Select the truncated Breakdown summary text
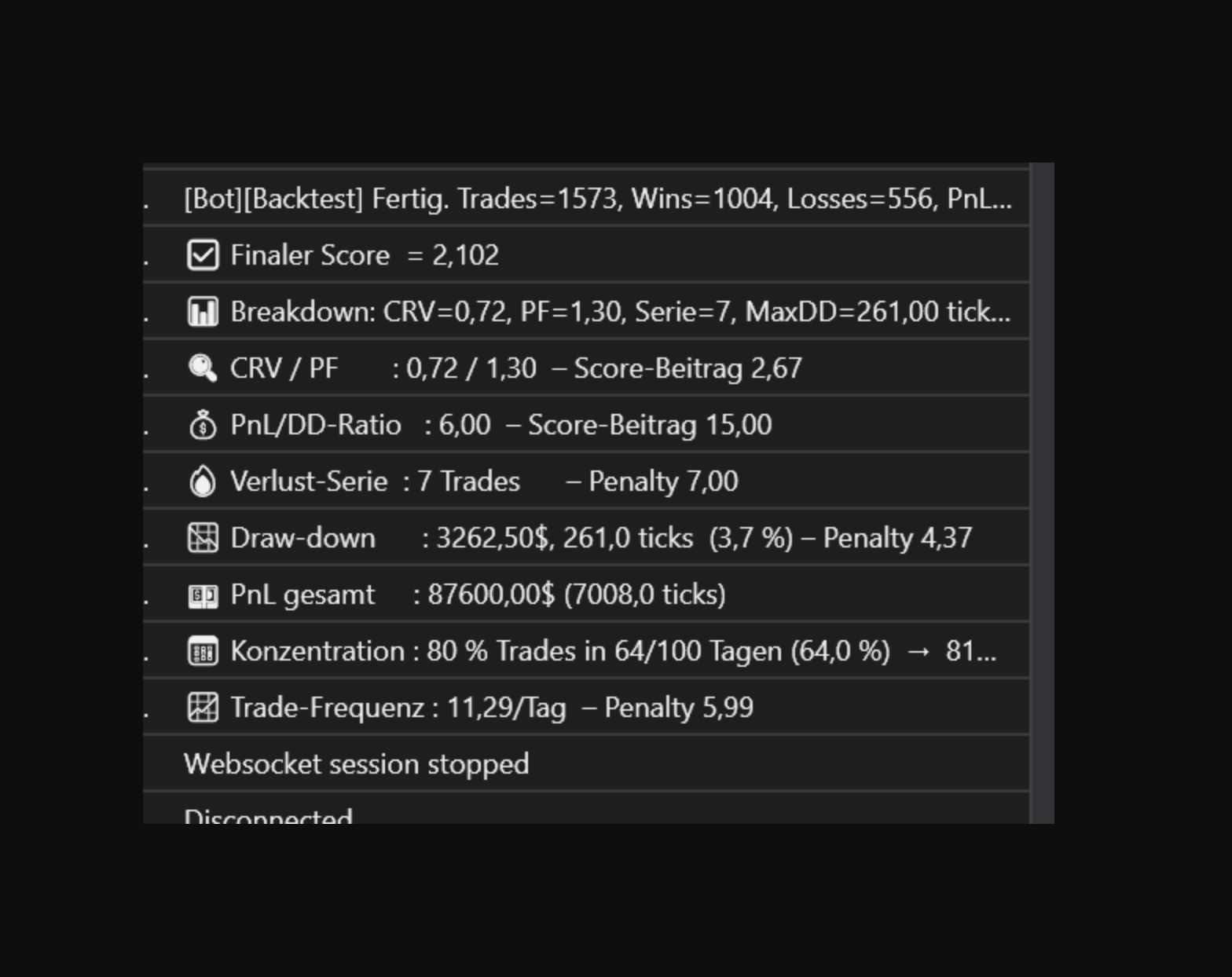The height and width of the screenshot is (977, 1232). 621,312
